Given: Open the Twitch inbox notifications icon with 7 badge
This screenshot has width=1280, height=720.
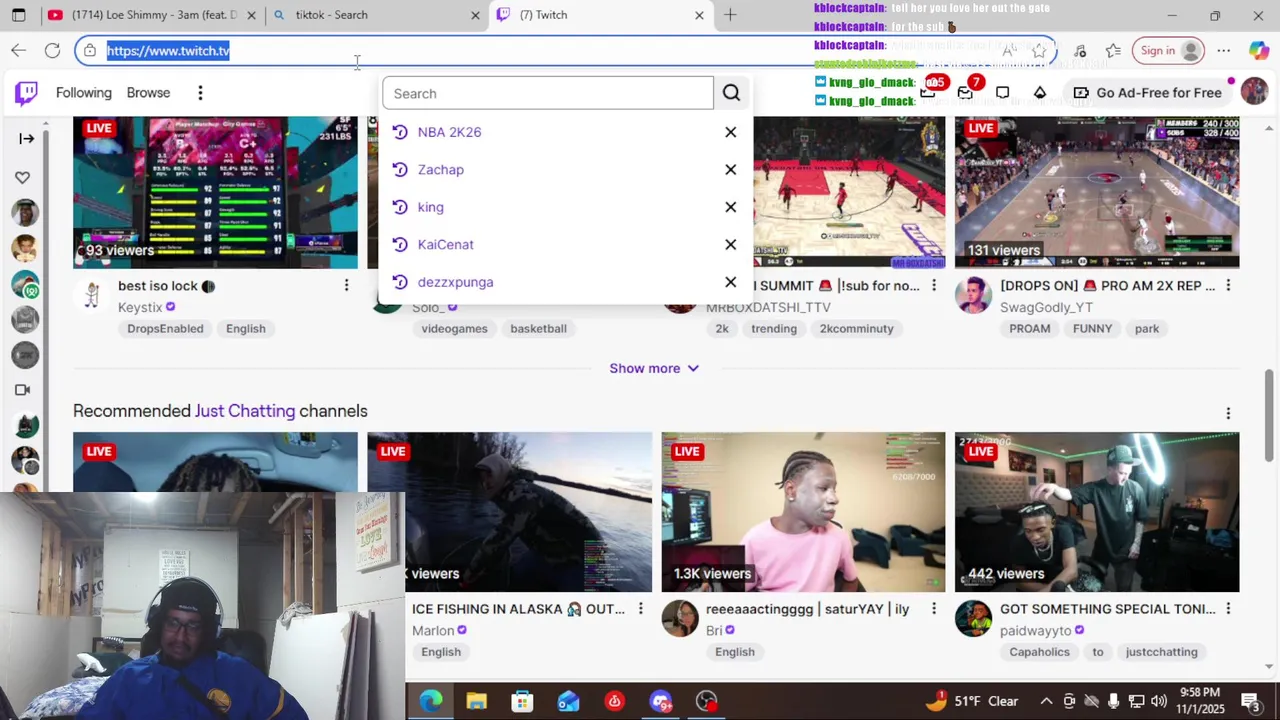Looking at the screenshot, I should [965, 93].
